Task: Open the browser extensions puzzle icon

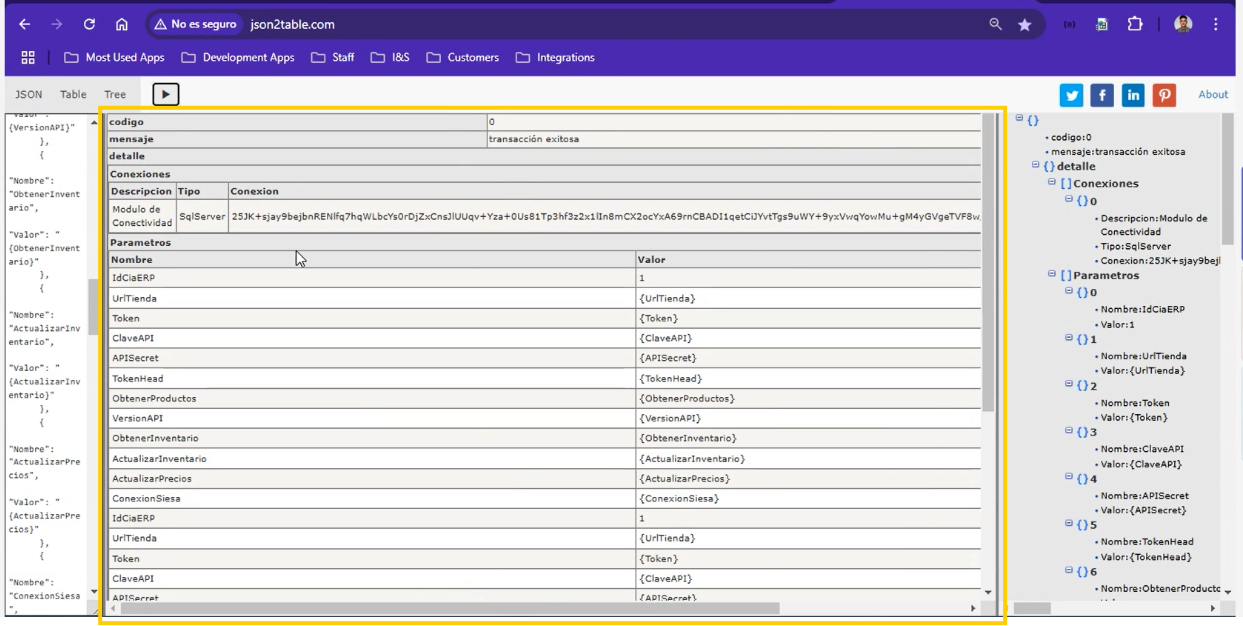Action: (1134, 24)
